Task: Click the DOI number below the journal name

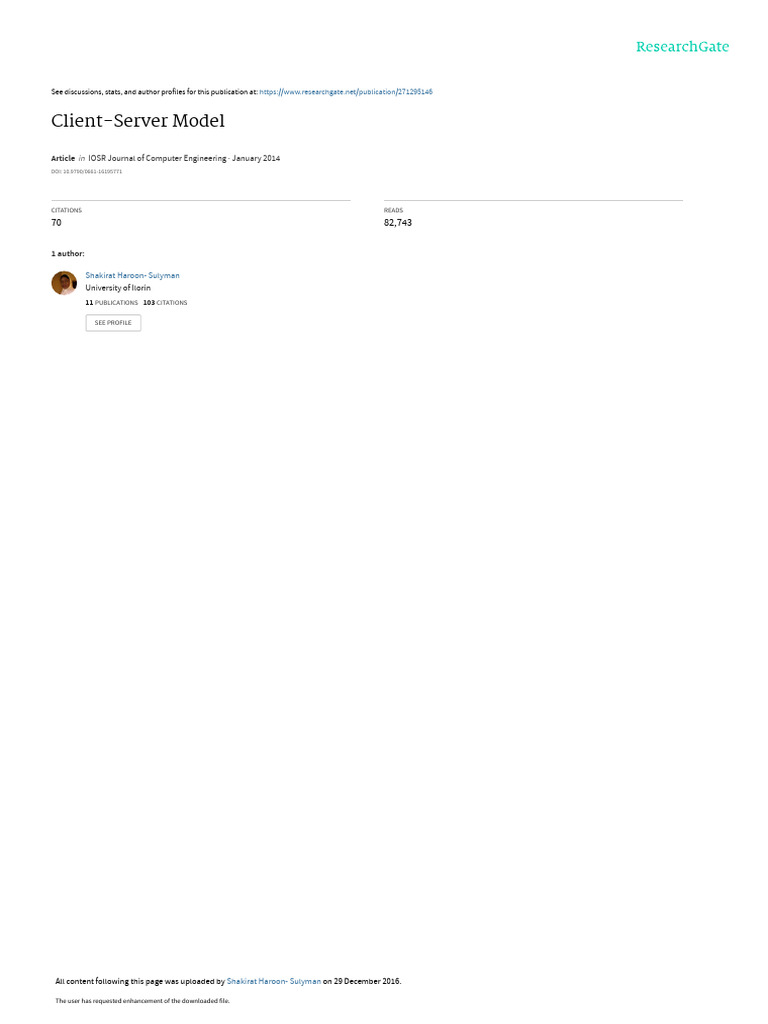Action: 86,172
